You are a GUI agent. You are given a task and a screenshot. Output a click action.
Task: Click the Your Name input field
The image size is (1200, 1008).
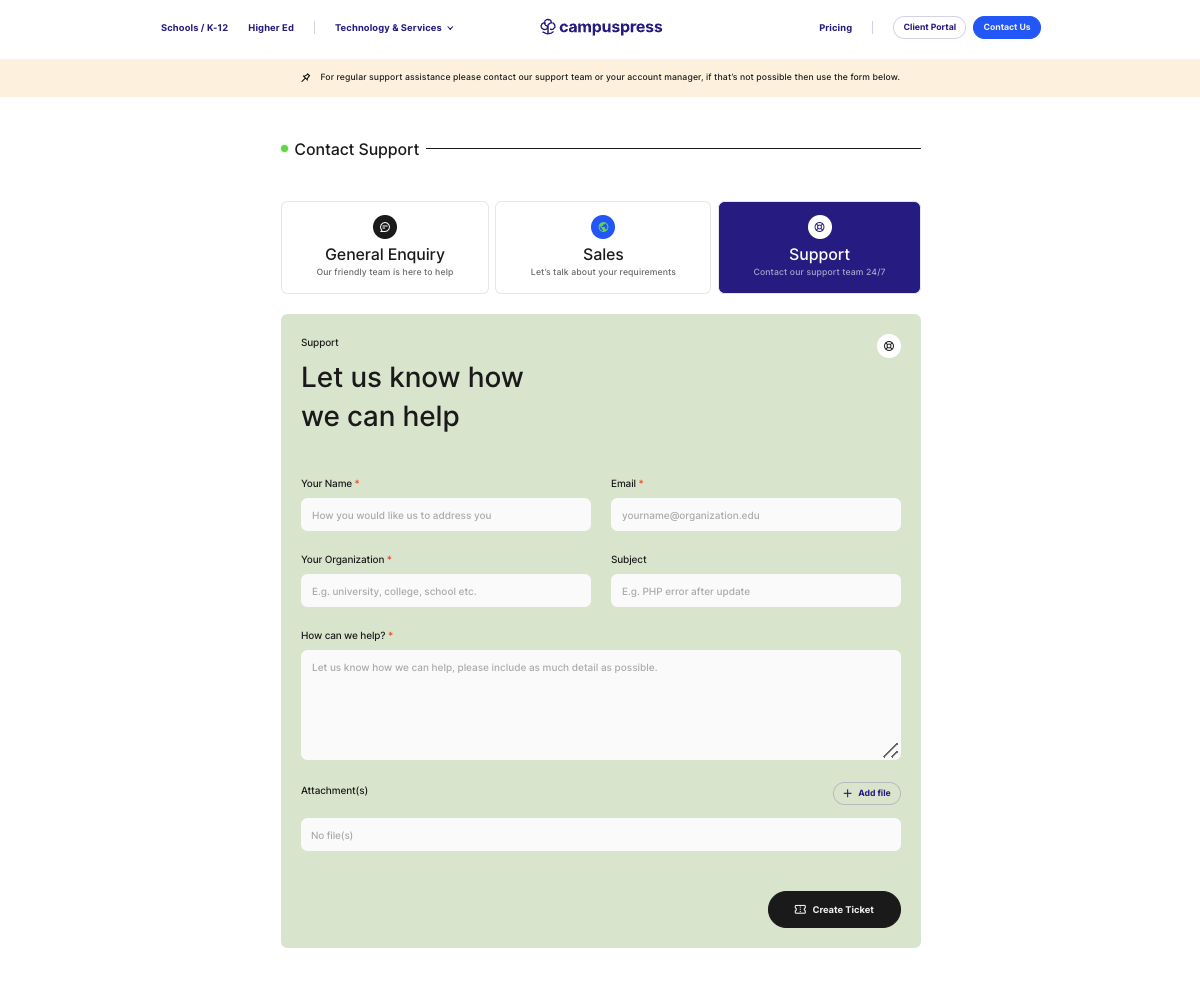tap(445, 514)
